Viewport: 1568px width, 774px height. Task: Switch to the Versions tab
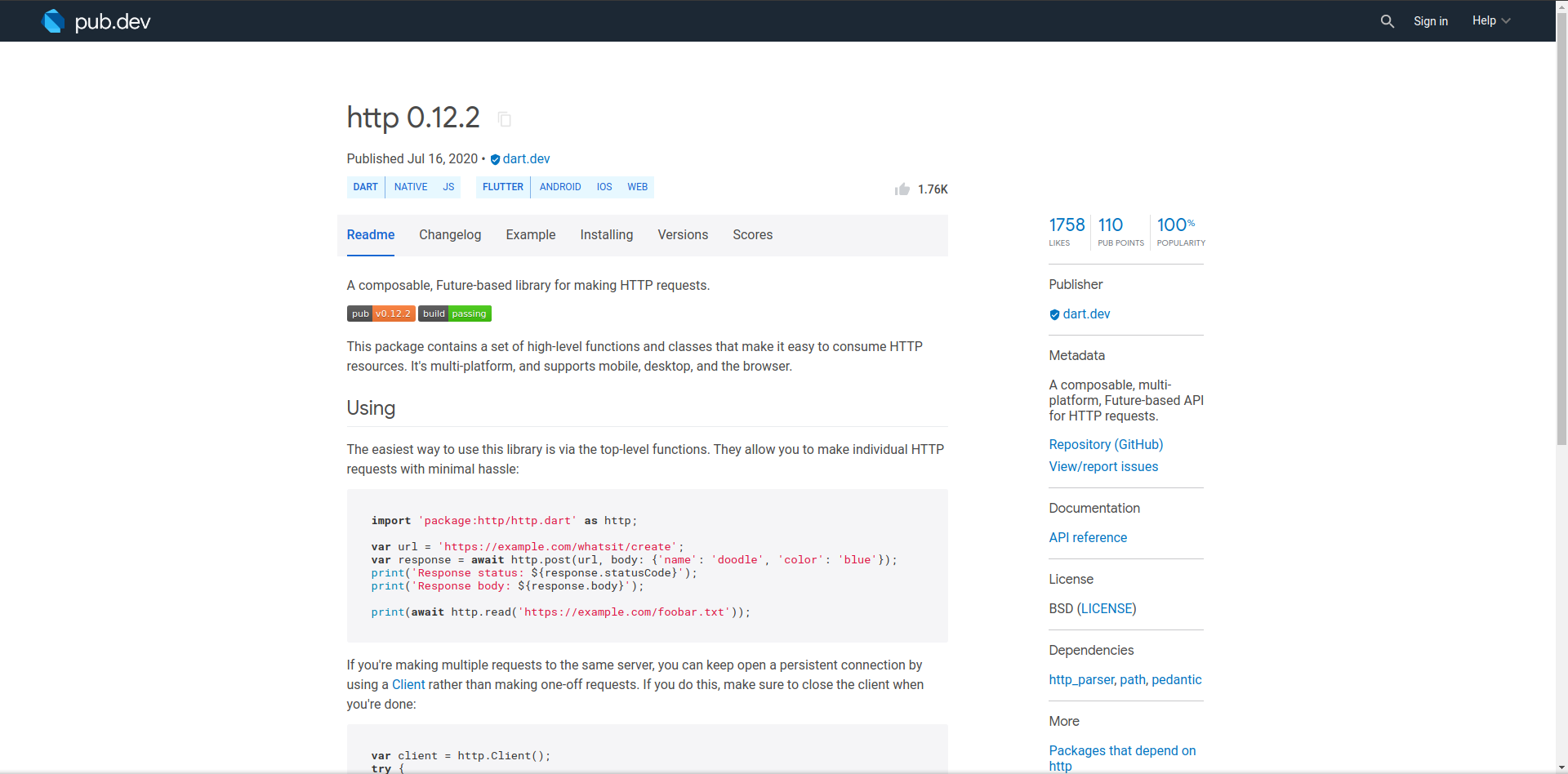(683, 235)
